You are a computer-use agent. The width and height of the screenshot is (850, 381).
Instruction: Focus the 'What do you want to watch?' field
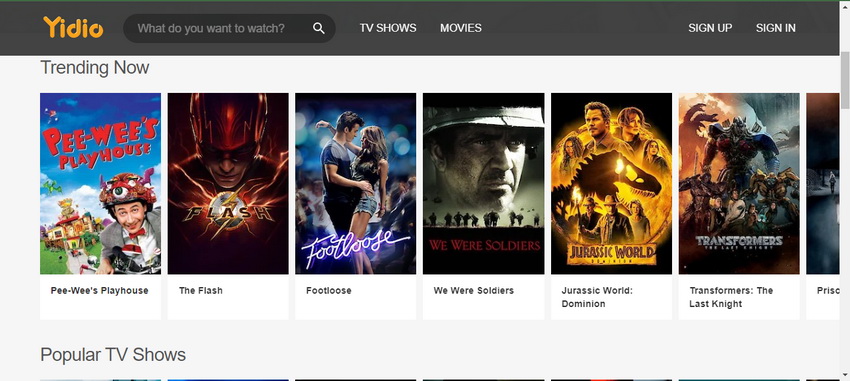(221, 28)
